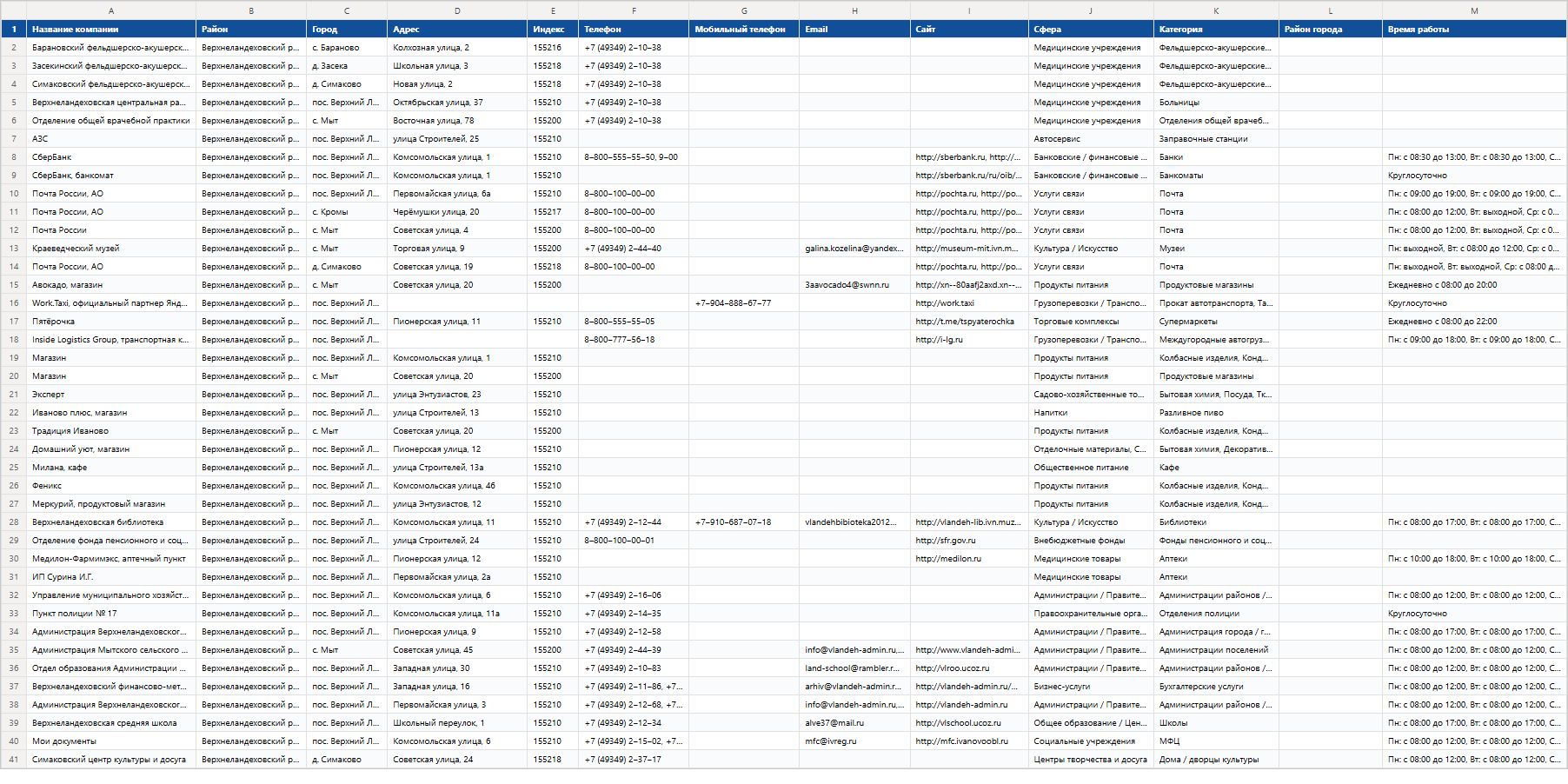Viewport: 1568px width, 784px height.
Task: Select column M header letter
Action: (x=1474, y=10)
